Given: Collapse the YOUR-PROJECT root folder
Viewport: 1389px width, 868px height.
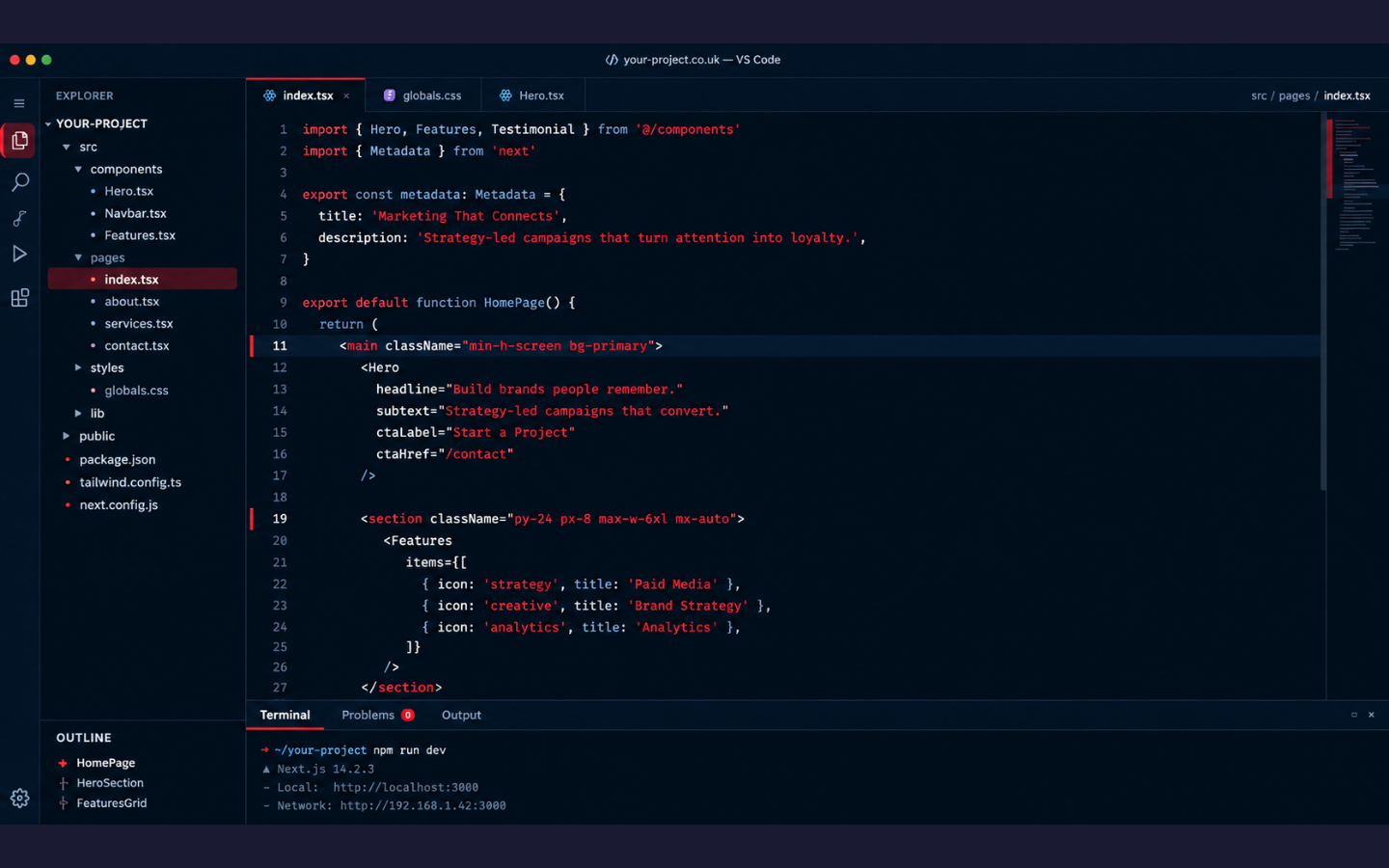Looking at the screenshot, I should pyautogui.click(x=48, y=124).
